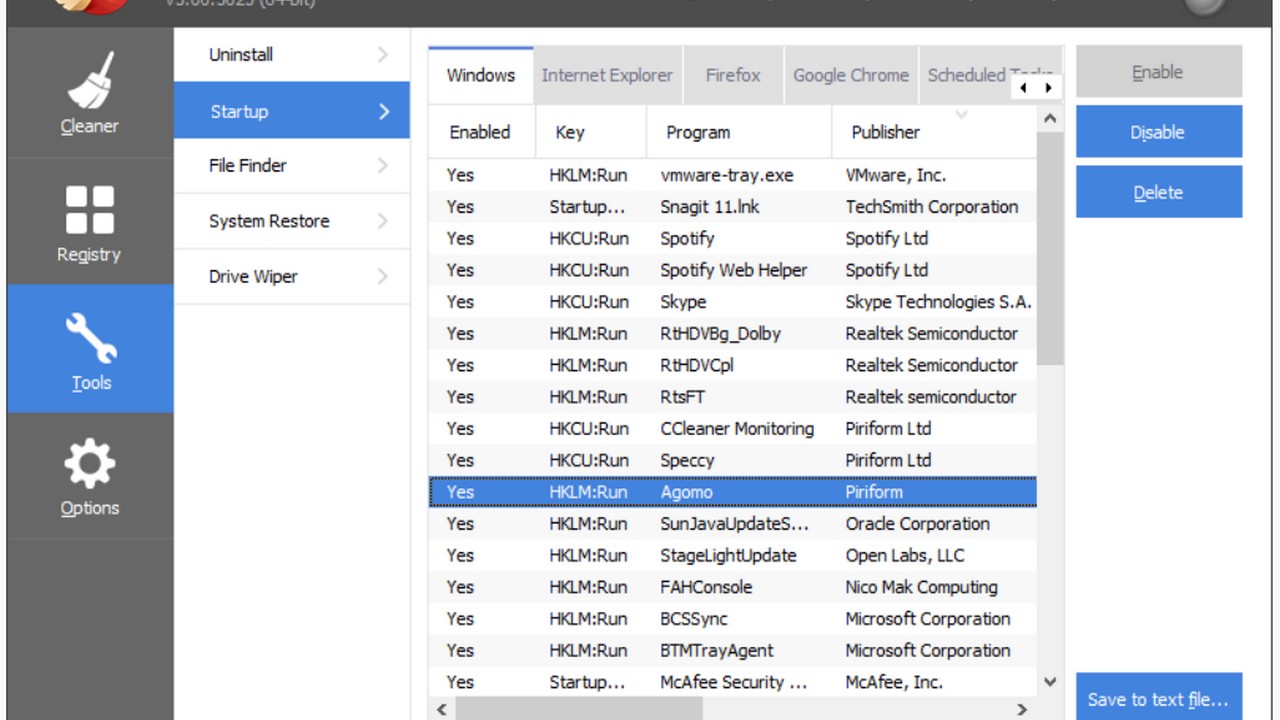Click chevron next to Drive Wiper
The image size is (1280, 720).
coord(383,277)
